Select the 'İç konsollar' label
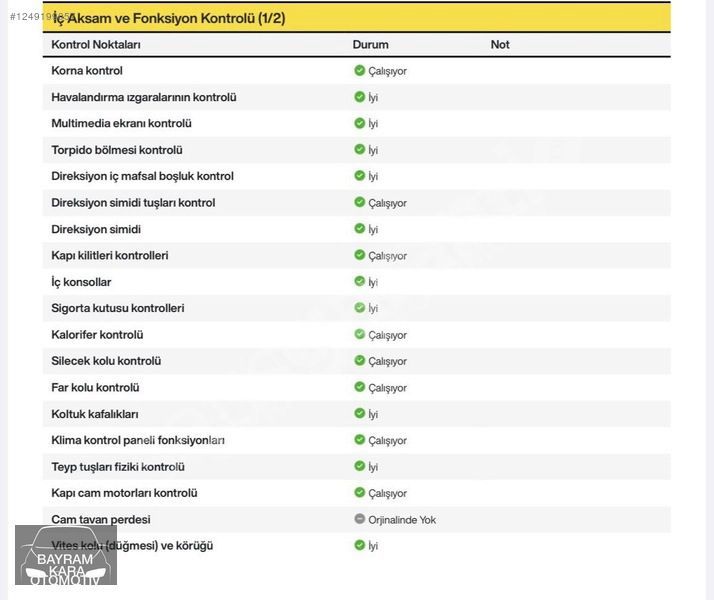The width and height of the screenshot is (714, 600). tap(81, 282)
